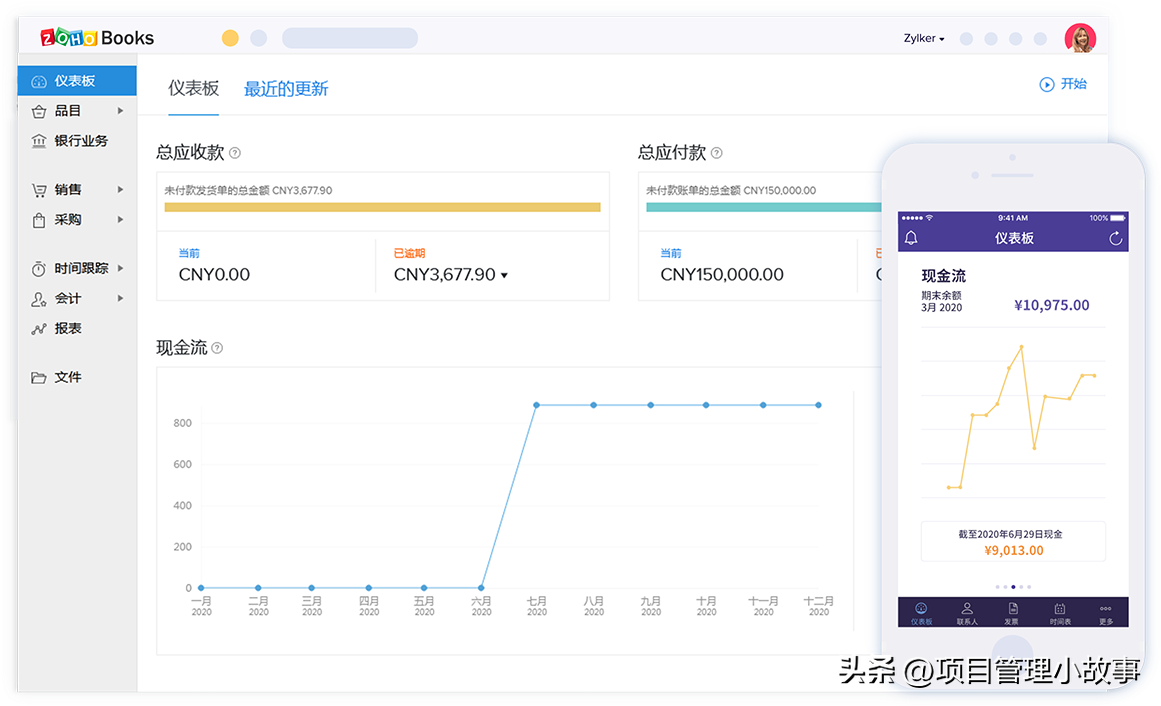The height and width of the screenshot is (706, 1161).
Task: Click the Zoho Books logo
Action: [x=97, y=38]
